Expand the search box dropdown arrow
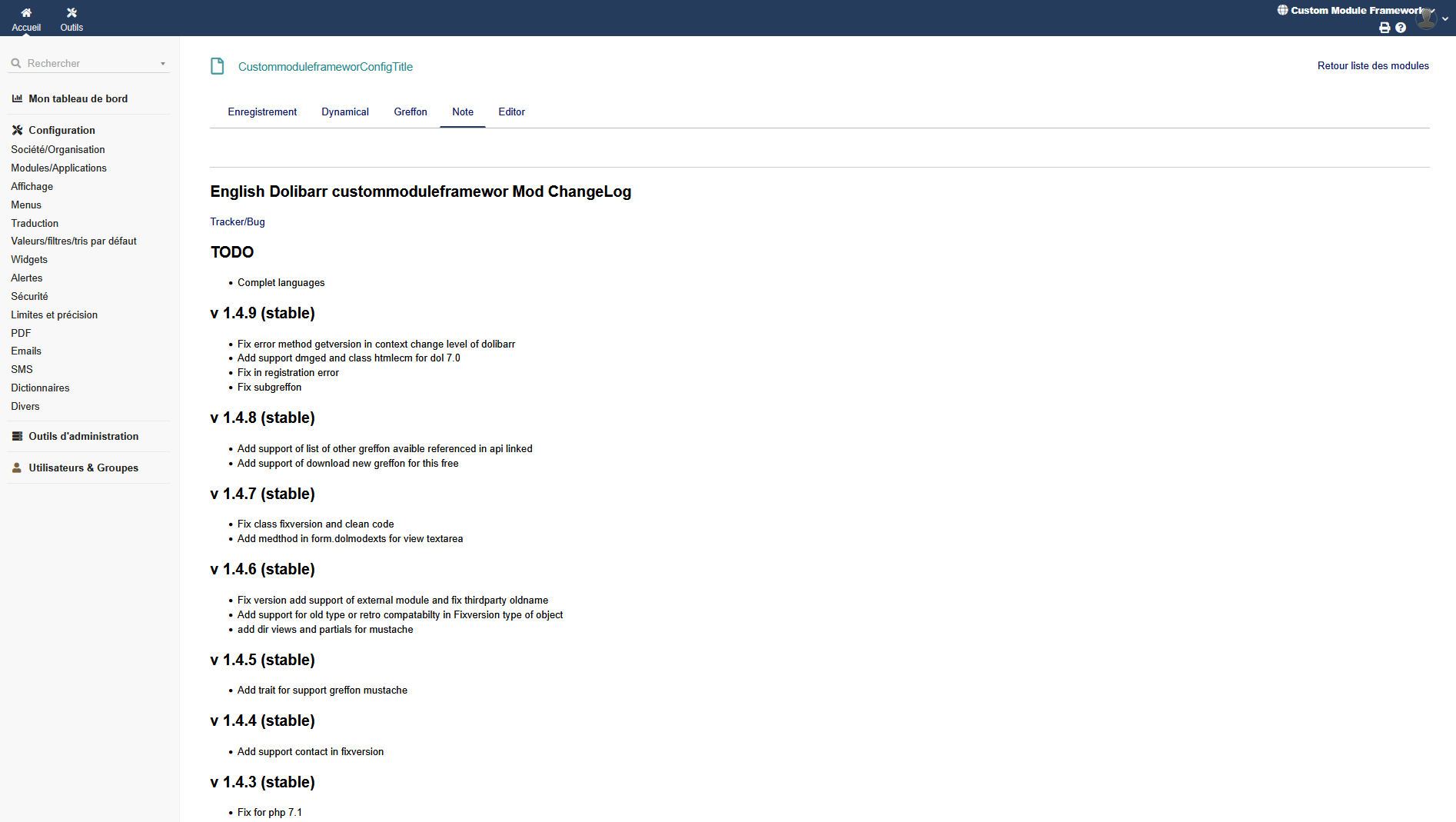1456x822 pixels. tap(163, 64)
